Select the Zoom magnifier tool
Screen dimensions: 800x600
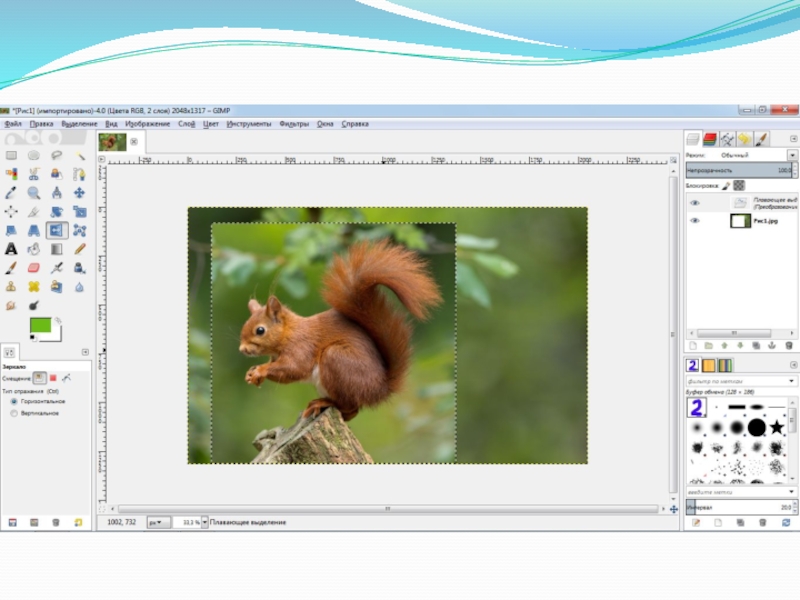pyautogui.click(x=34, y=193)
